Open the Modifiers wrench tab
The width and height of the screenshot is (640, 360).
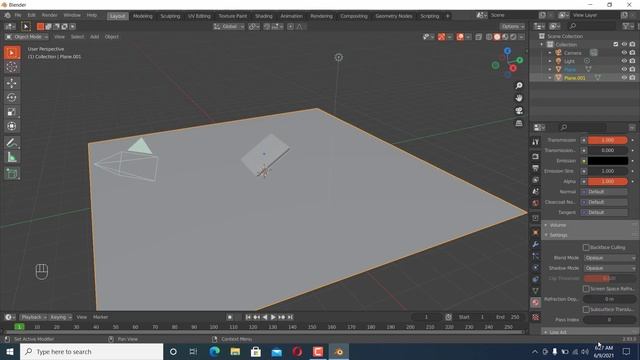[536, 244]
